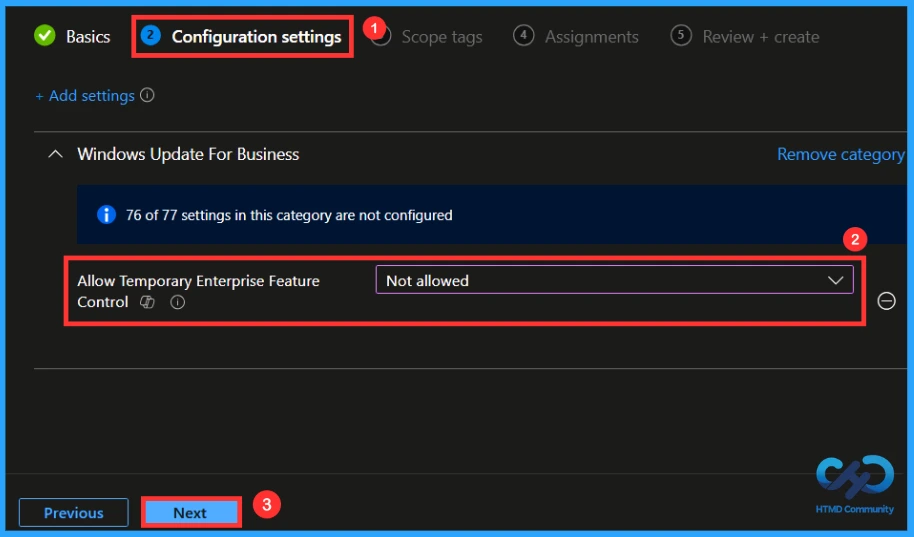Click the + Add settings link
This screenshot has height=537, width=914.
(x=85, y=96)
